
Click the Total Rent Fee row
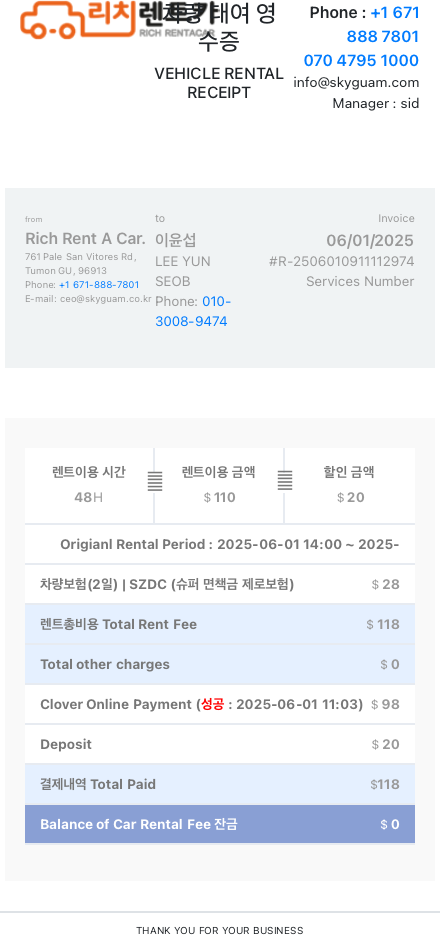click(x=219, y=625)
